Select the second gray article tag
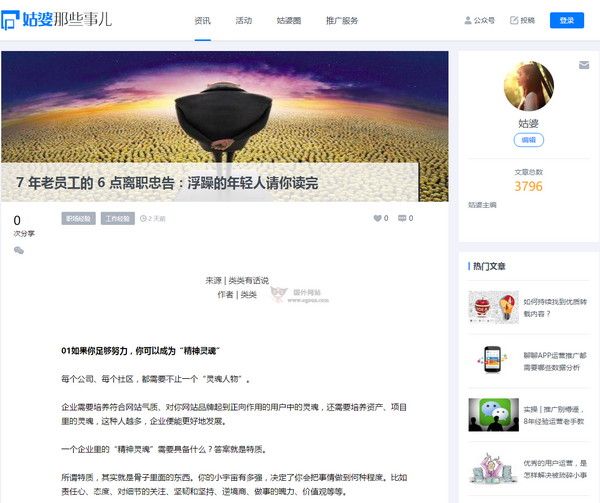Image resolution: width=600 pixels, height=503 pixels. pyautogui.click(x=117, y=218)
